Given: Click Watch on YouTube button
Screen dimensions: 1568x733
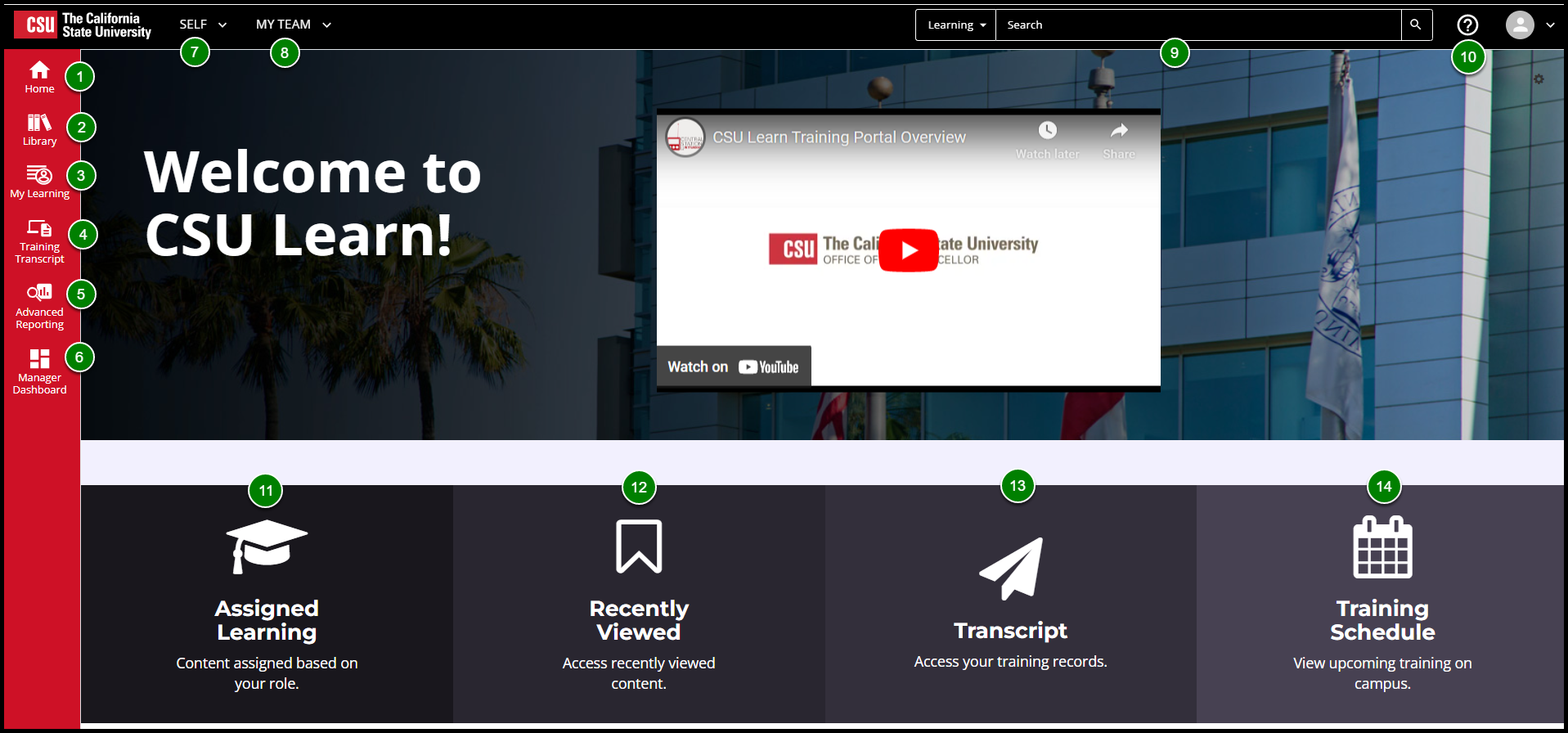Looking at the screenshot, I should click(x=734, y=366).
